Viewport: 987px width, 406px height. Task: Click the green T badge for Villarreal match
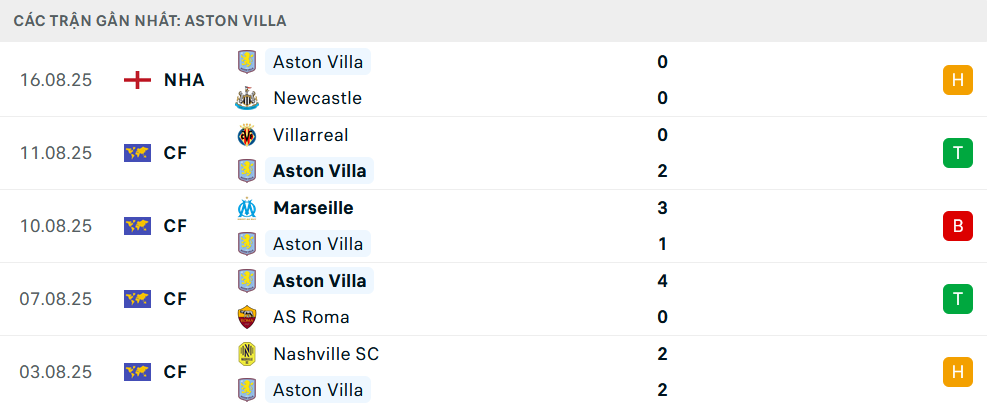pyautogui.click(x=957, y=153)
